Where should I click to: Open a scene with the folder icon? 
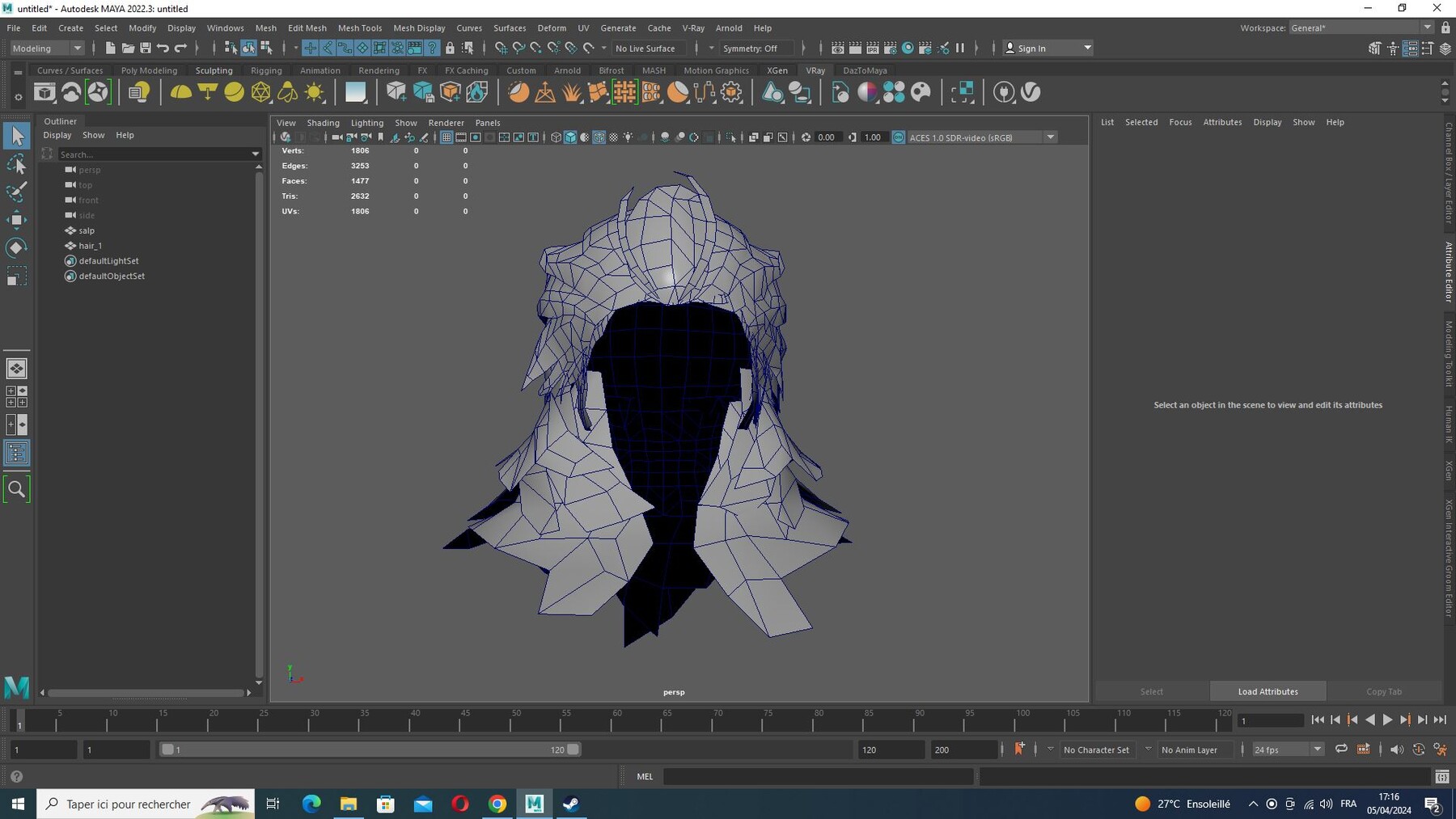click(x=128, y=49)
